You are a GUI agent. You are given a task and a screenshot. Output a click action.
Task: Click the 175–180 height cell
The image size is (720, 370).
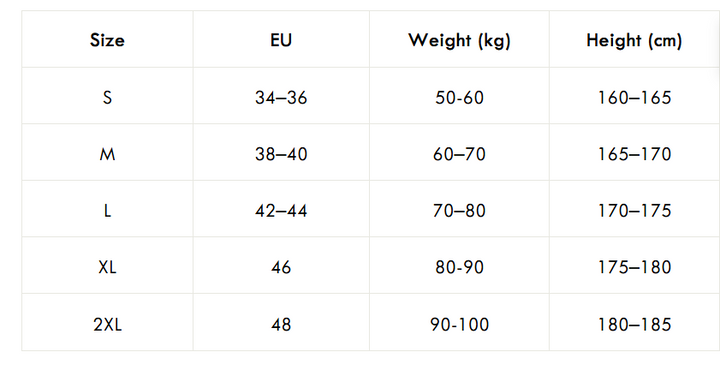point(634,267)
